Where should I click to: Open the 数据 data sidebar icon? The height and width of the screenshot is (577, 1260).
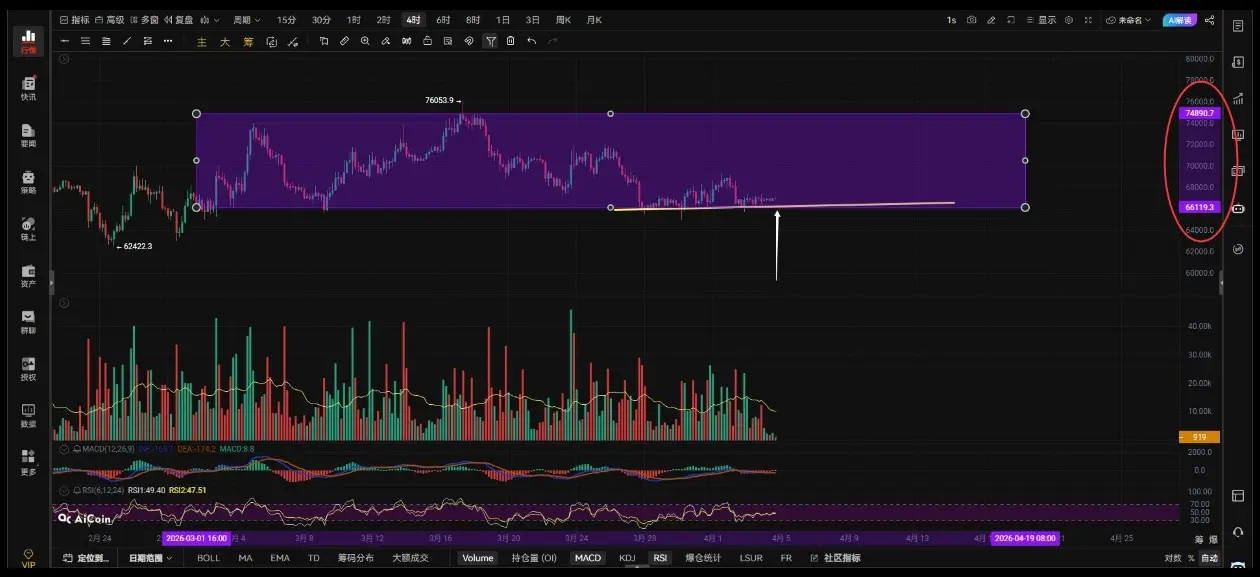click(28, 415)
